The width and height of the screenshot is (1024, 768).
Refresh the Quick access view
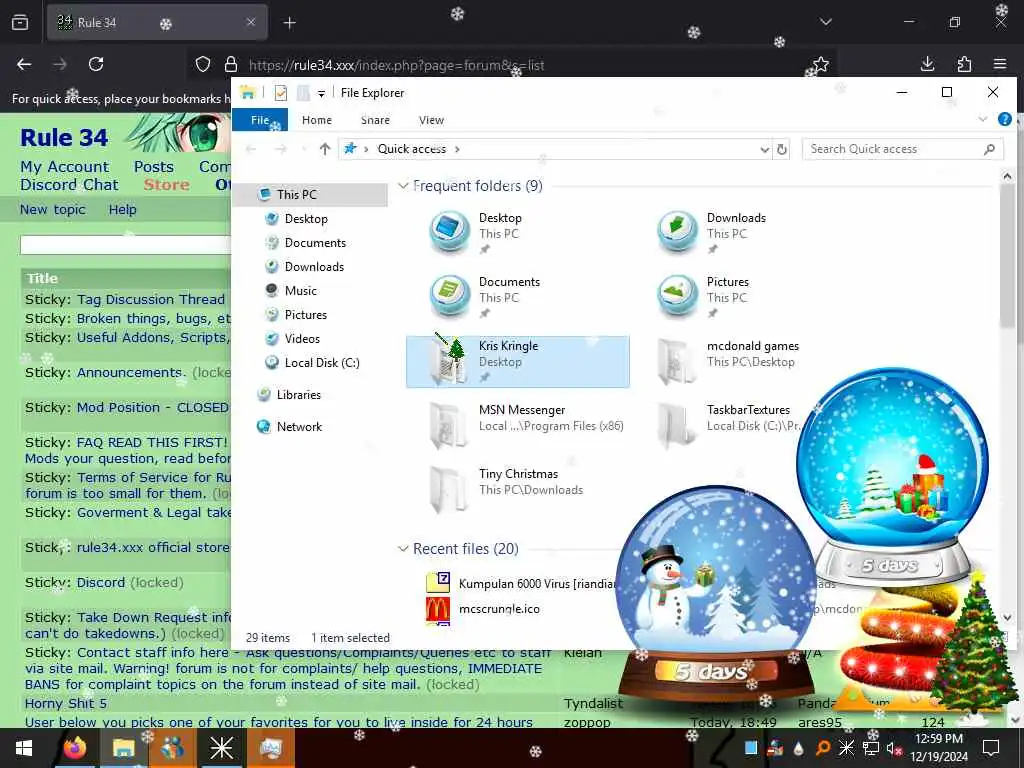(x=781, y=150)
